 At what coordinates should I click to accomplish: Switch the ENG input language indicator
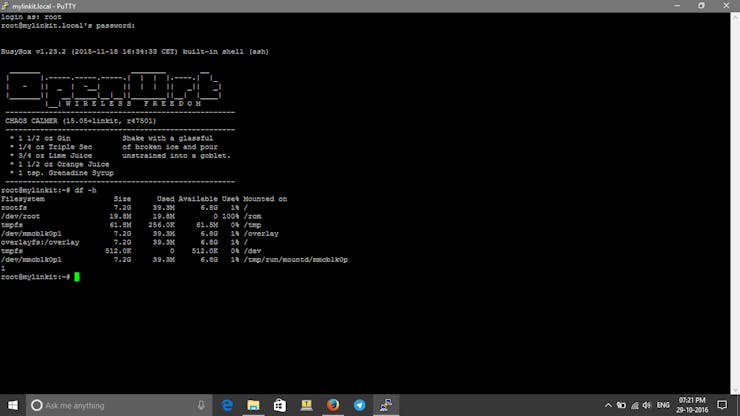(x=663, y=405)
